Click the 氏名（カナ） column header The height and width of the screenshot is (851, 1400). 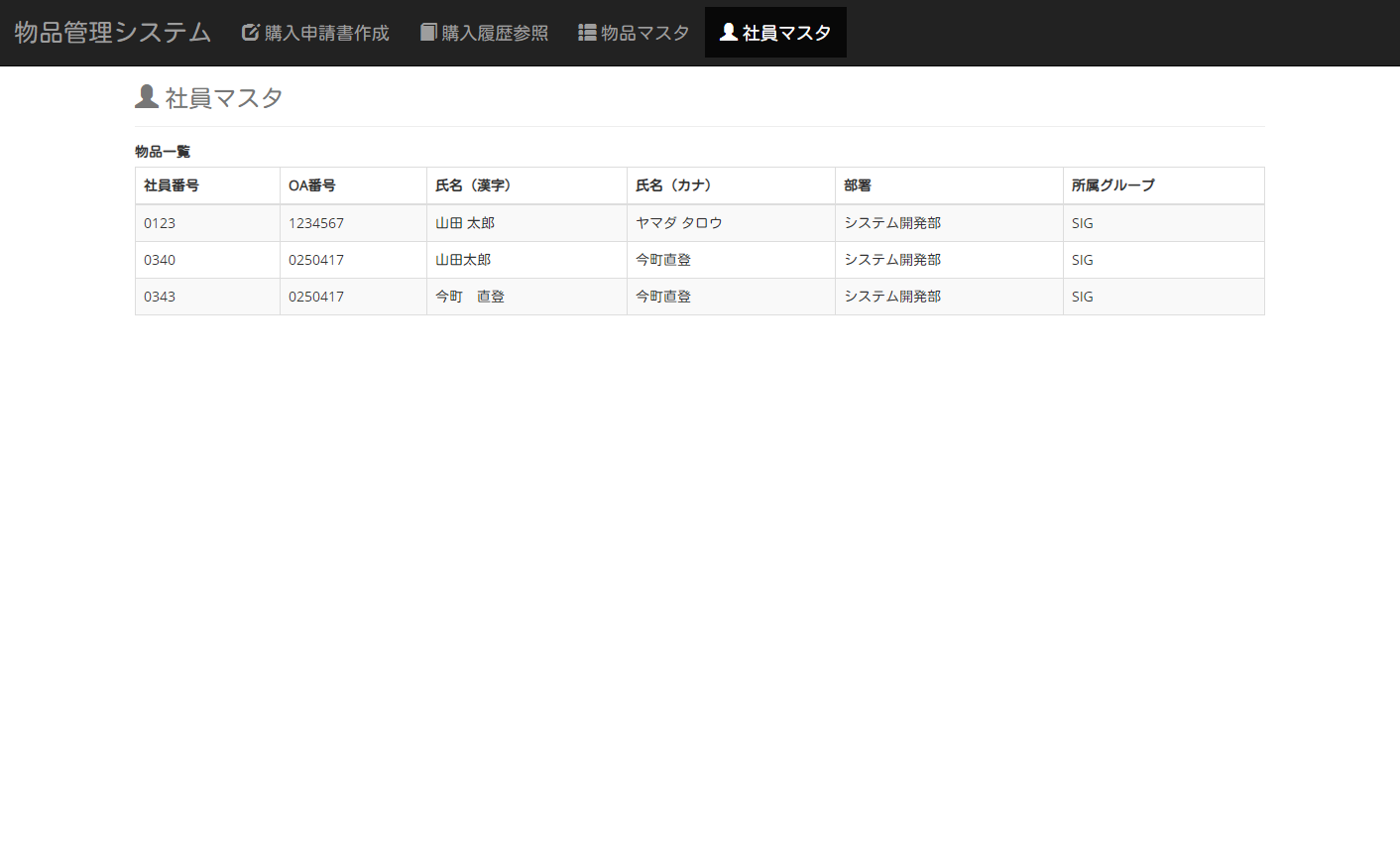pyautogui.click(x=674, y=185)
